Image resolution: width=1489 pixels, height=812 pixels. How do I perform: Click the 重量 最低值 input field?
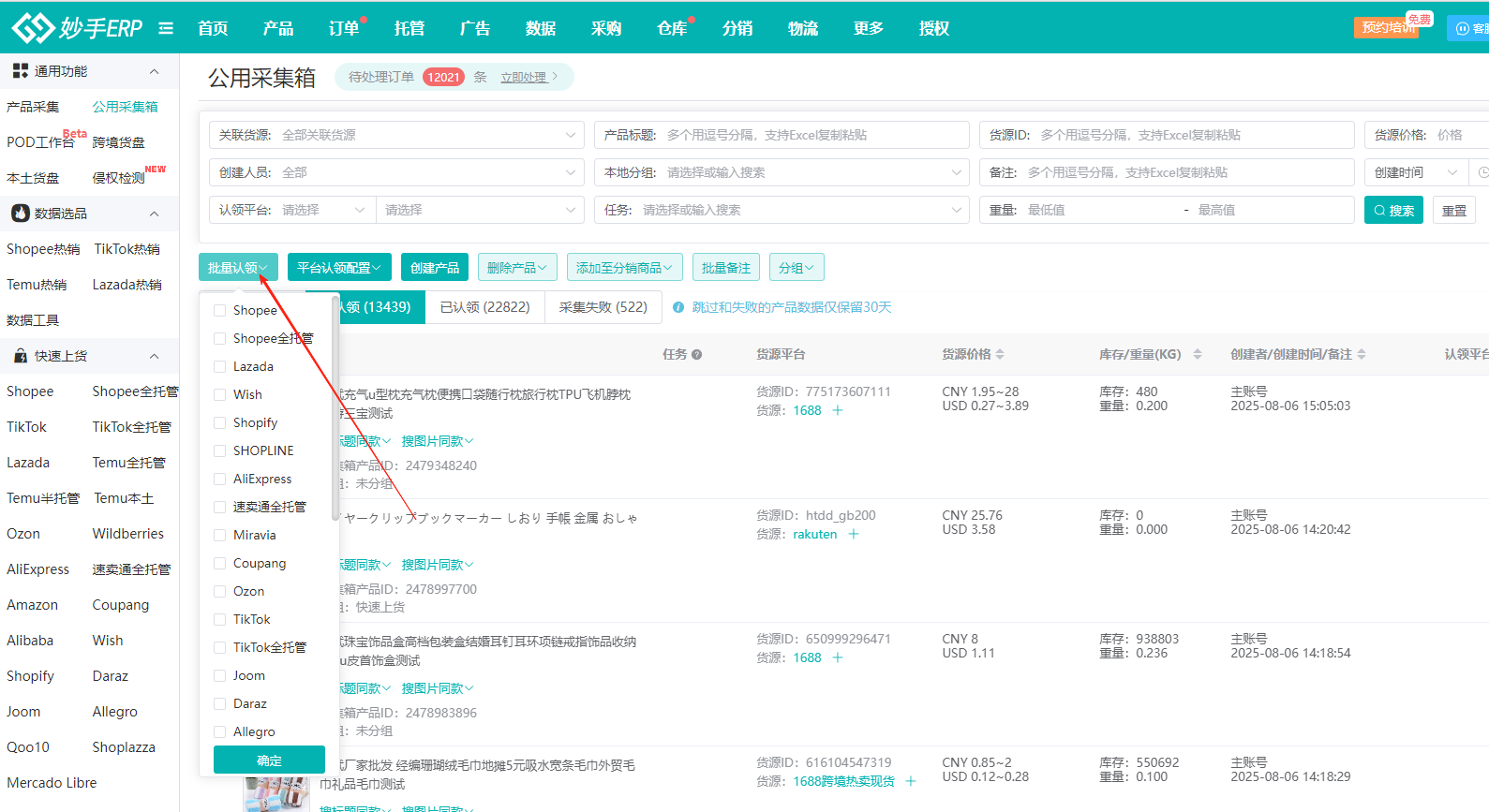[x=1096, y=210]
